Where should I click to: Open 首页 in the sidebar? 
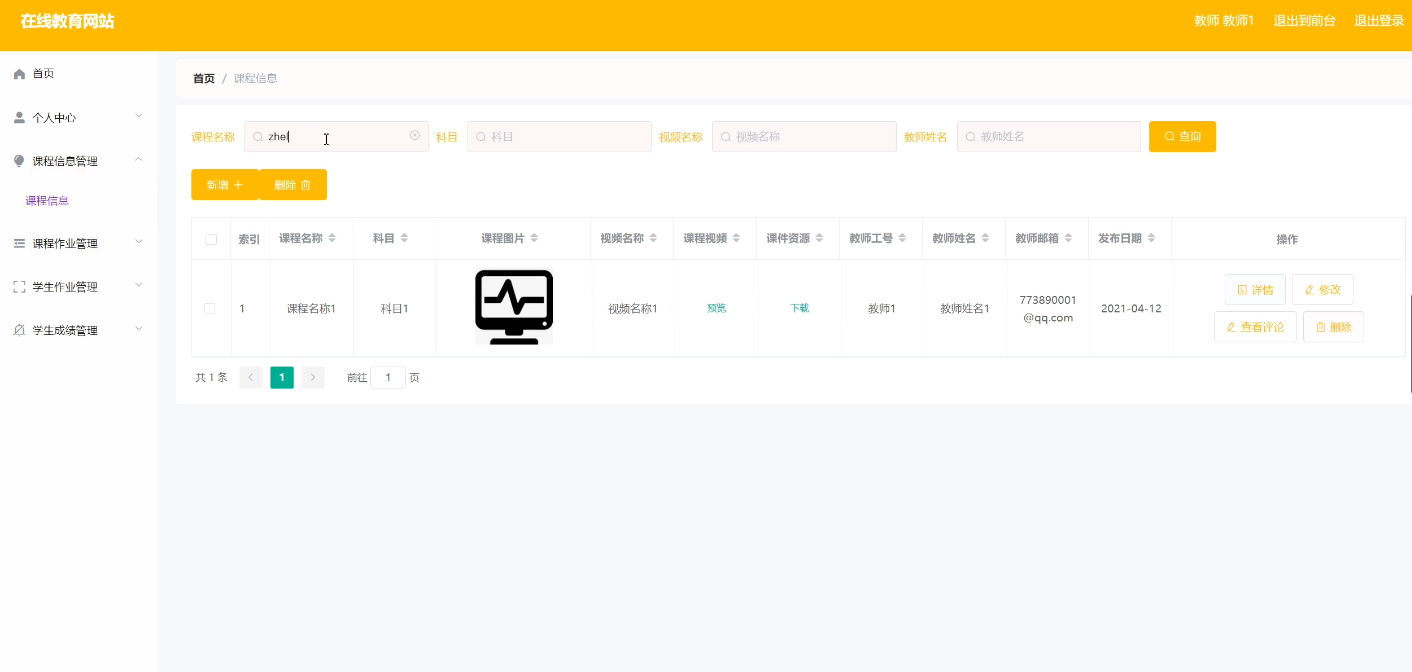[79, 74]
